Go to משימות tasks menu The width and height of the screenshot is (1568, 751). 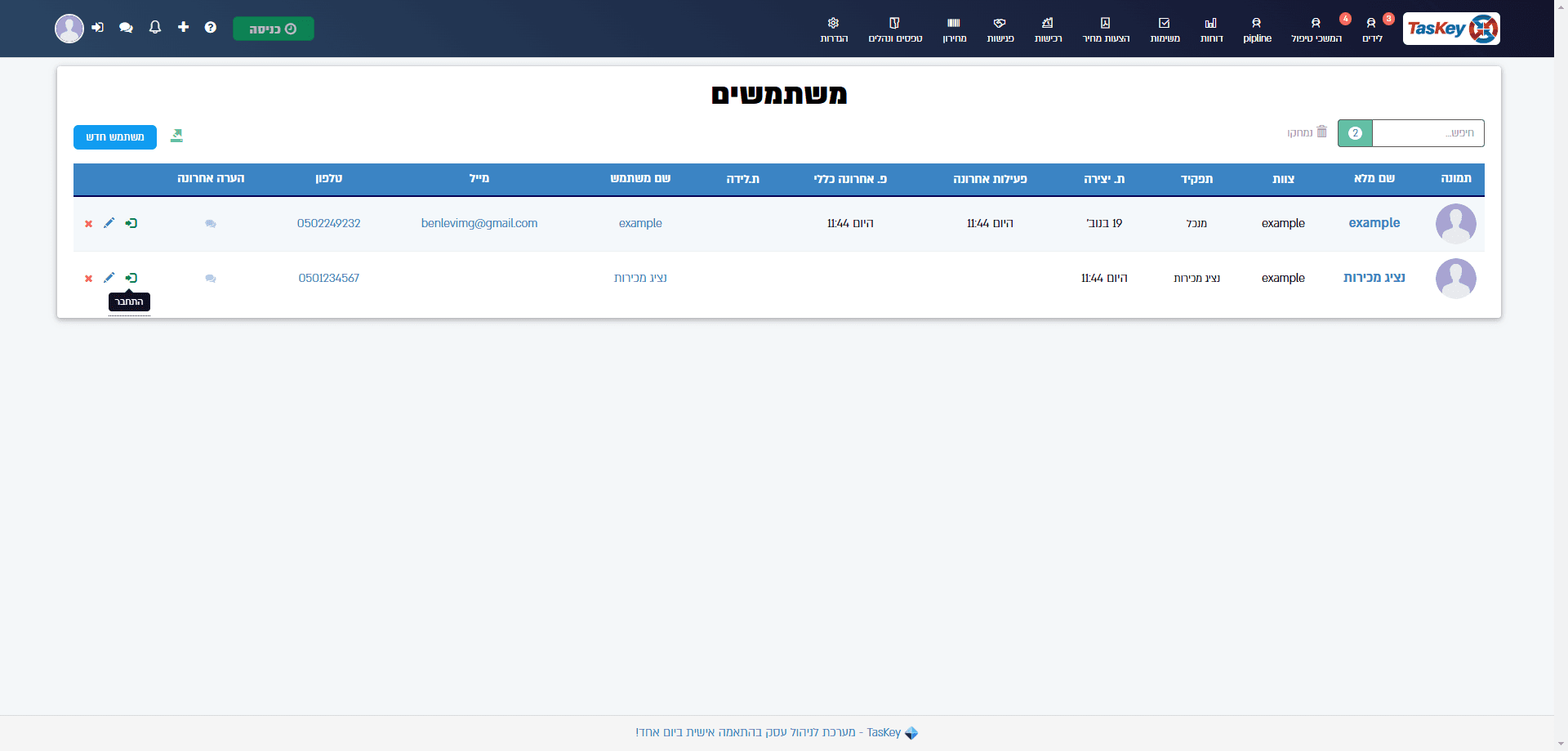[1165, 29]
